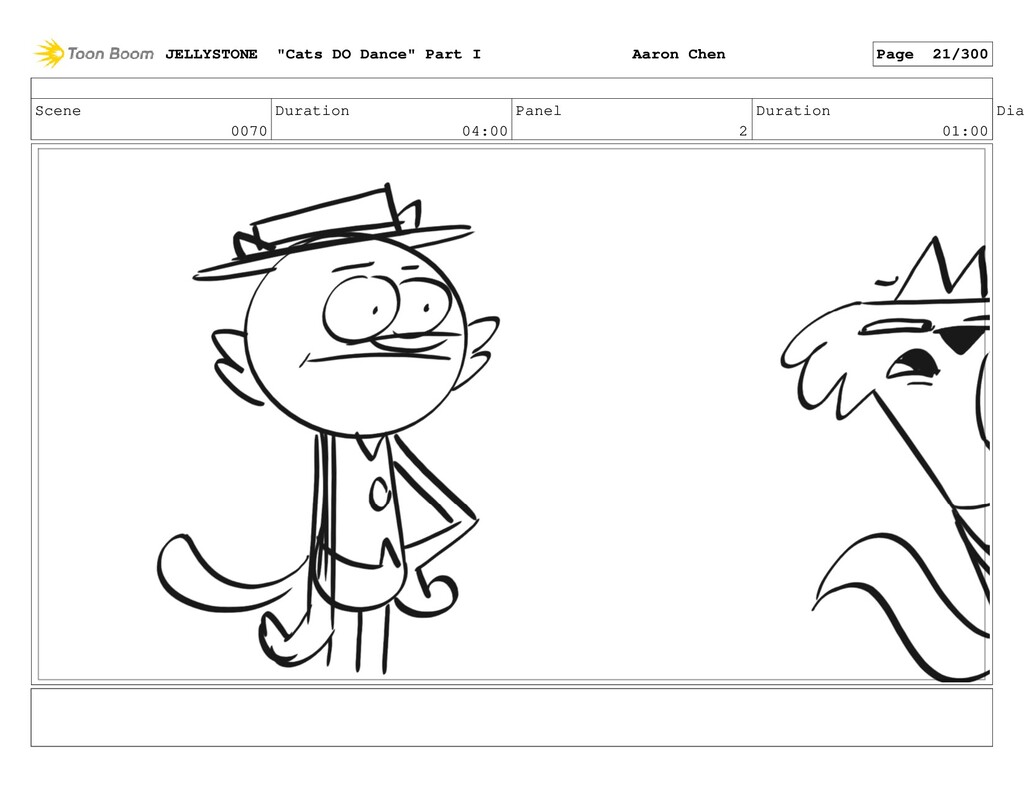
Task: Click the Duration label next to Scene
Action: (x=312, y=110)
